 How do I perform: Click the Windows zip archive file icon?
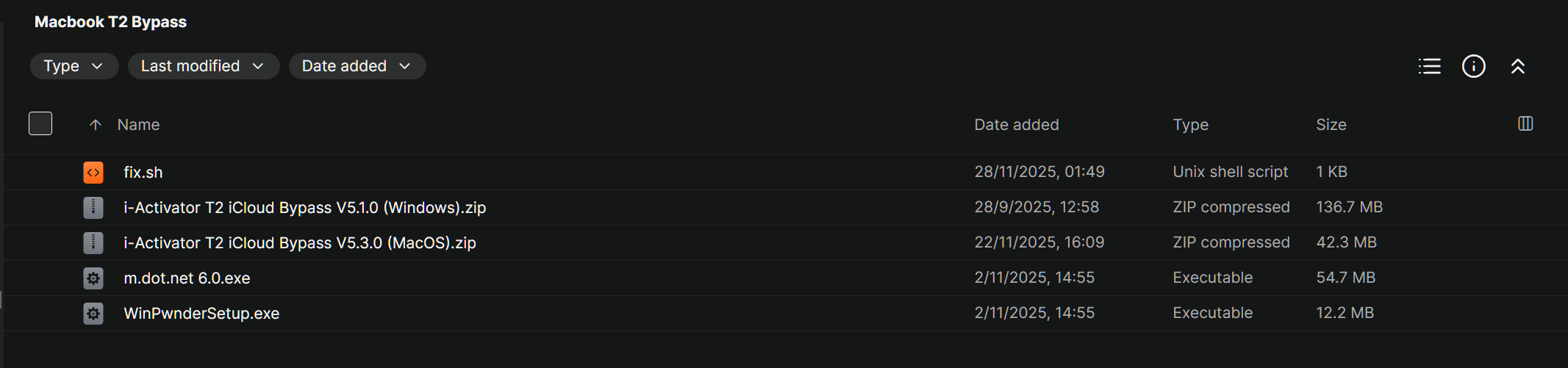pyautogui.click(x=93, y=207)
